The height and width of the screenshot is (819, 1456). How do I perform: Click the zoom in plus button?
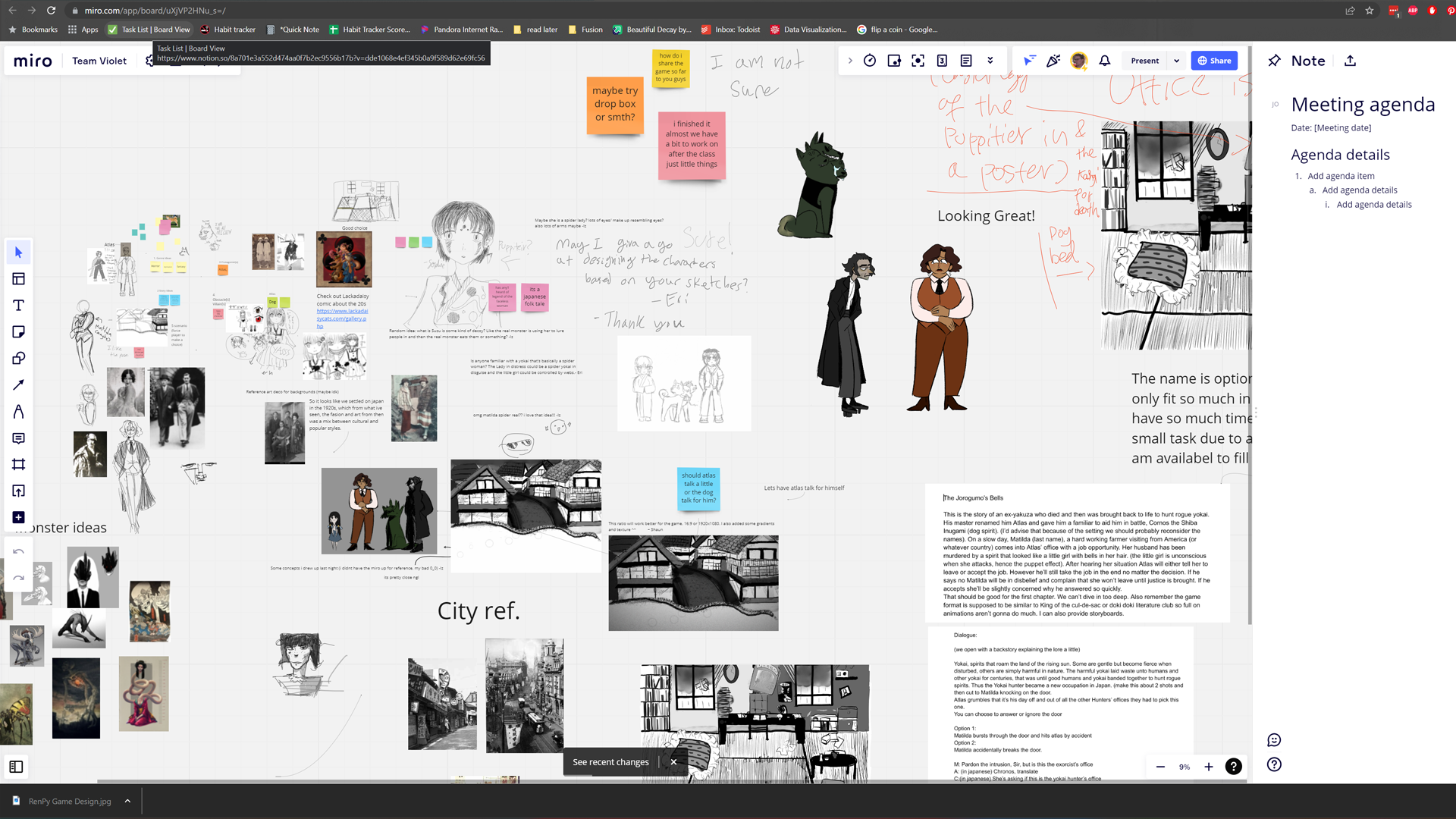tap(1209, 767)
